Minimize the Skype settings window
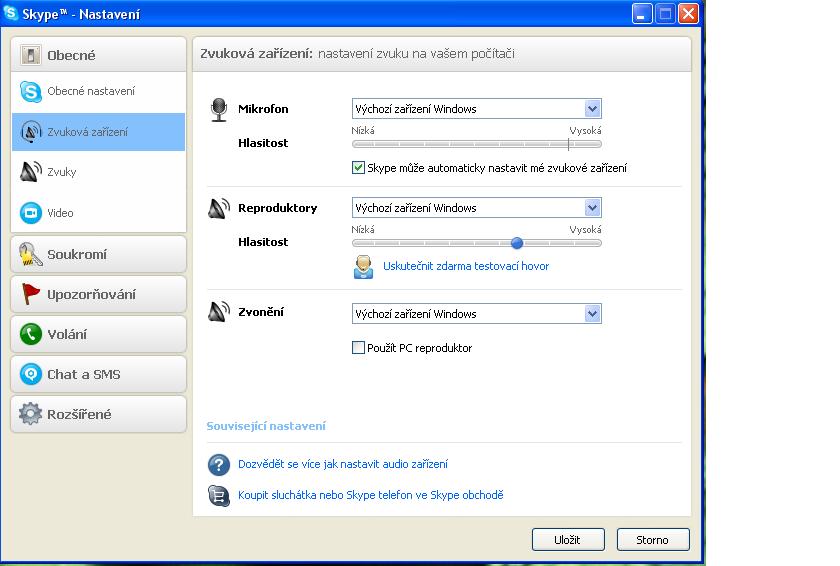Image resolution: width=840 pixels, height=566 pixels. [x=642, y=13]
